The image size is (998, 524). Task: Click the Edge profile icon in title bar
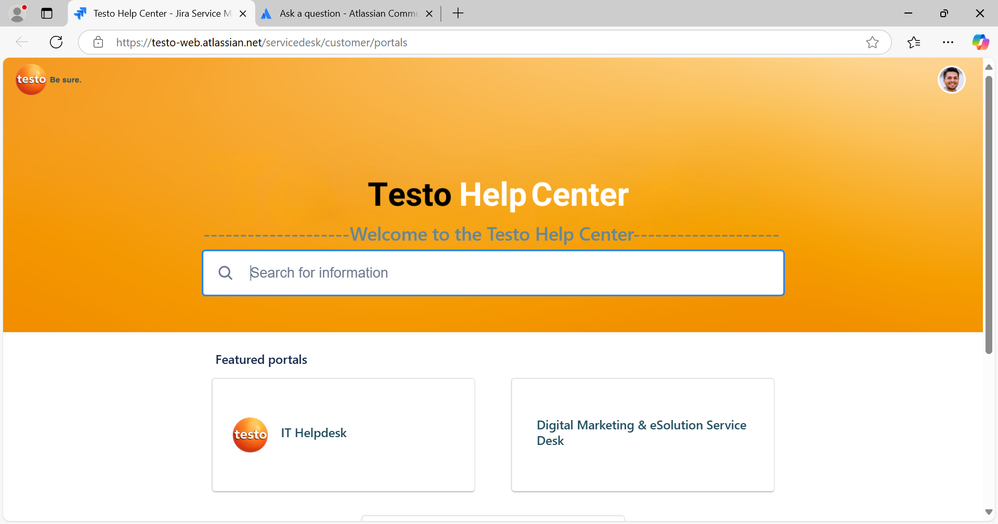[18, 13]
